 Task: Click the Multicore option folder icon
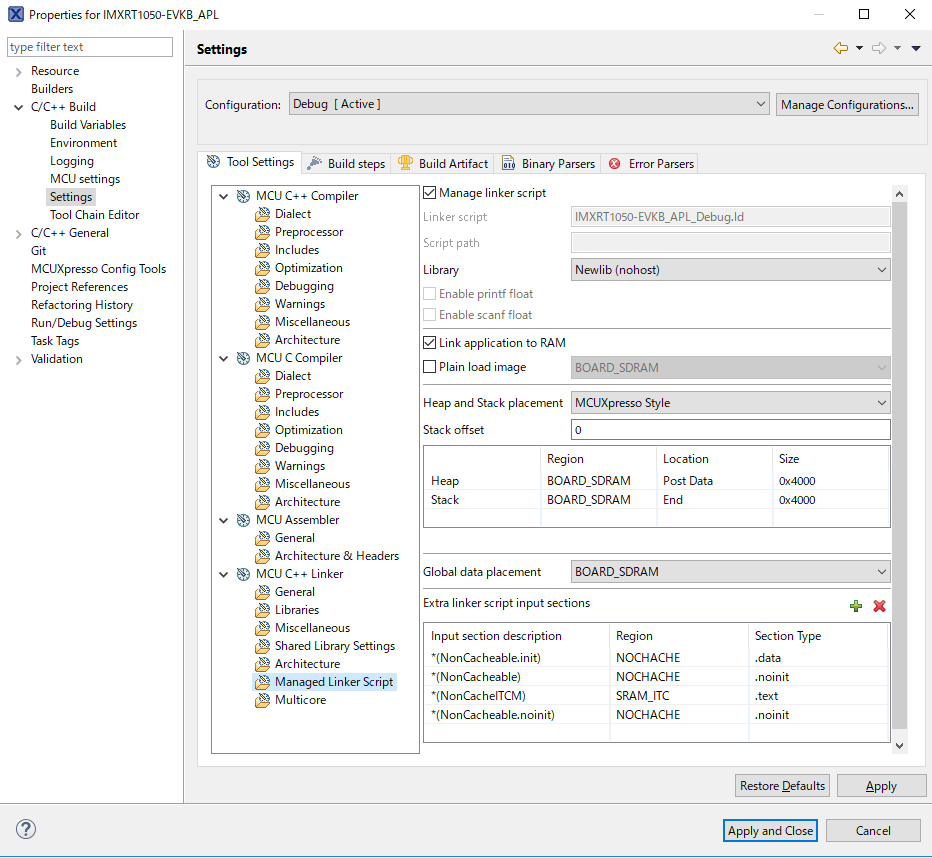[262, 701]
